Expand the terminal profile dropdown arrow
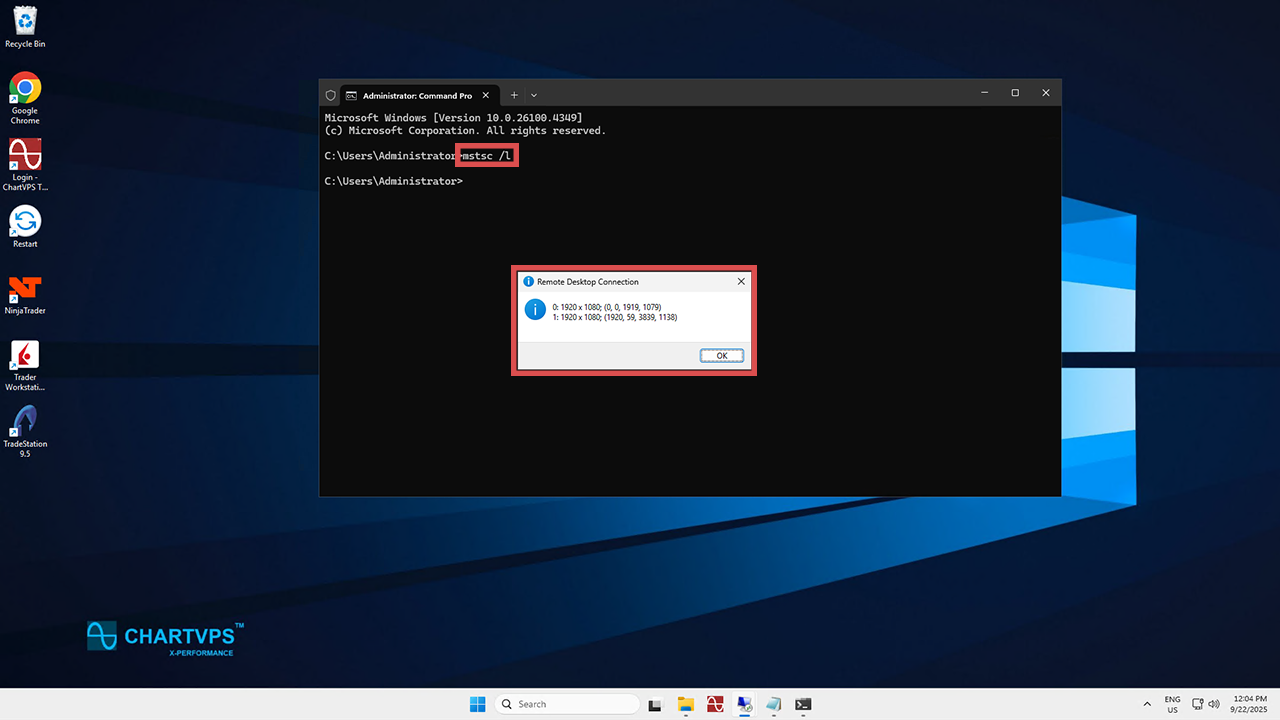Image resolution: width=1280 pixels, height=720 pixels. 534,95
